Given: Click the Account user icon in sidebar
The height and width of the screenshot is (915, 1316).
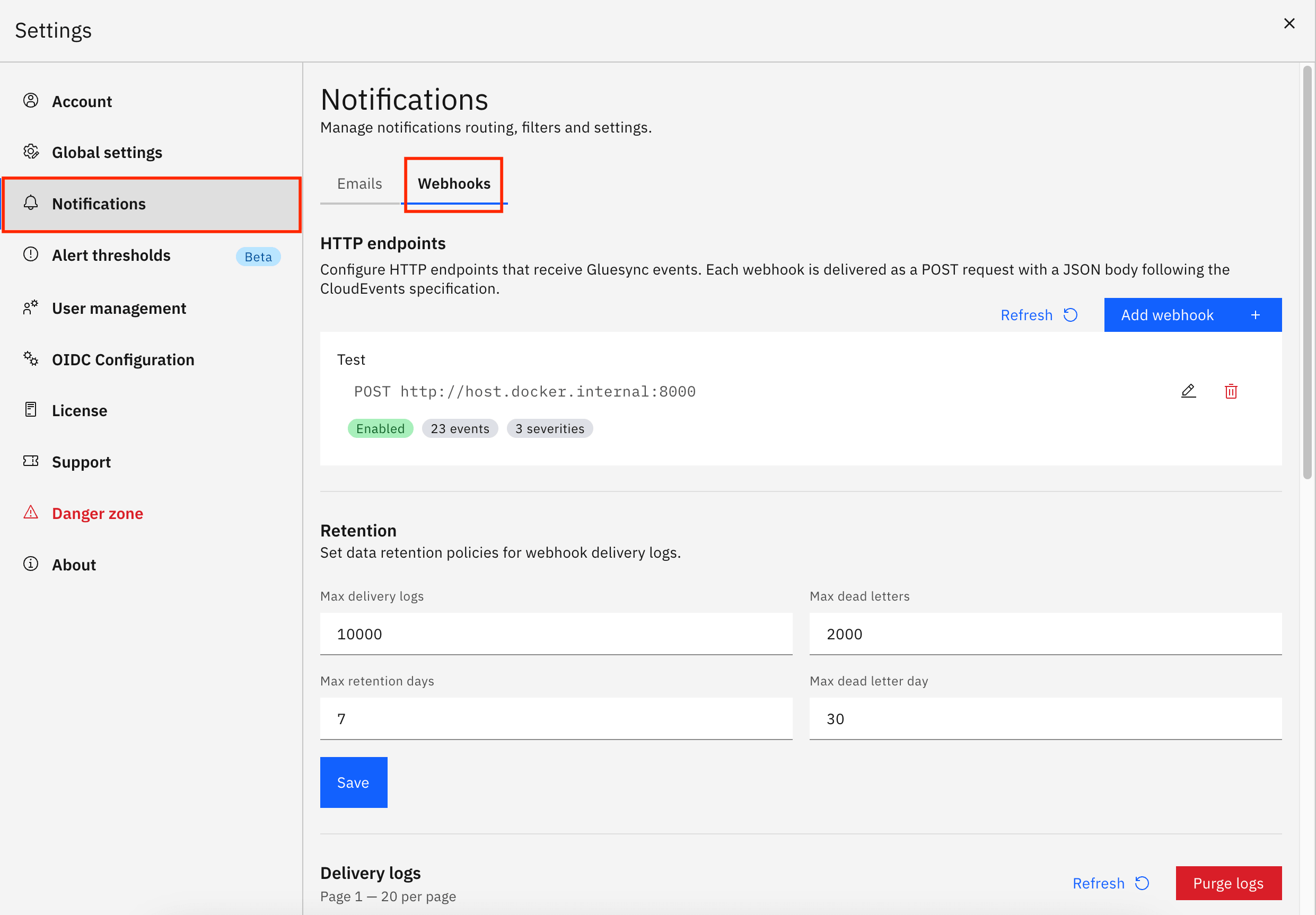Looking at the screenshot, I should click(x=31, y=101).
